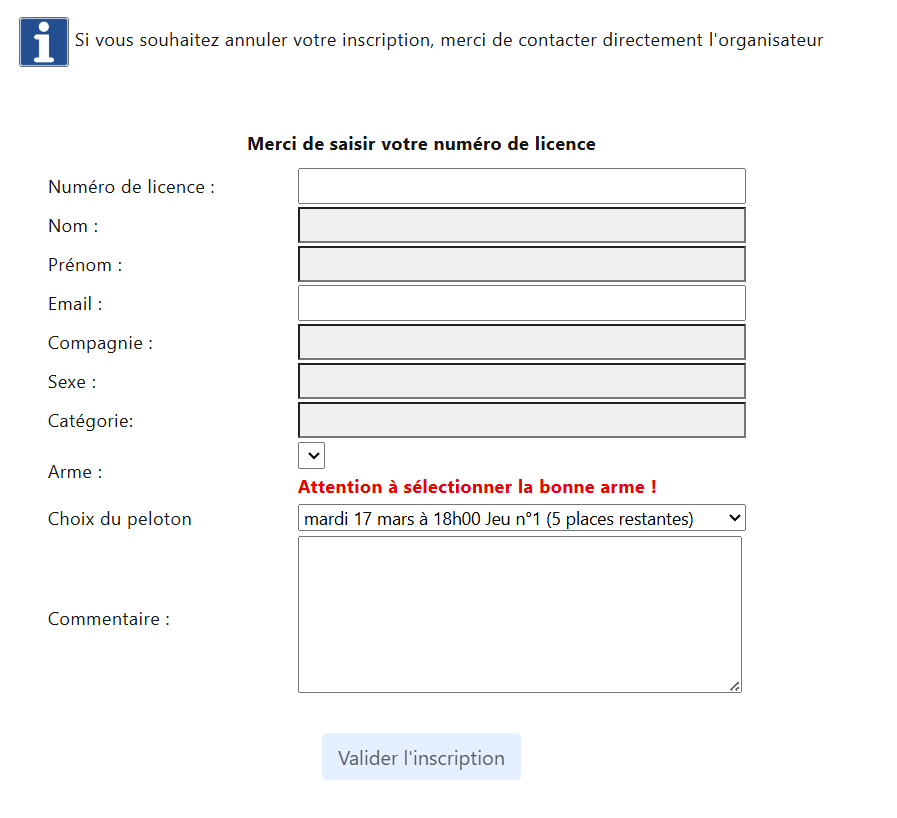This screenshot has width=897, height=818.
Task: Click the form title about numéro de licence
Action: click(x=421, y=143)
